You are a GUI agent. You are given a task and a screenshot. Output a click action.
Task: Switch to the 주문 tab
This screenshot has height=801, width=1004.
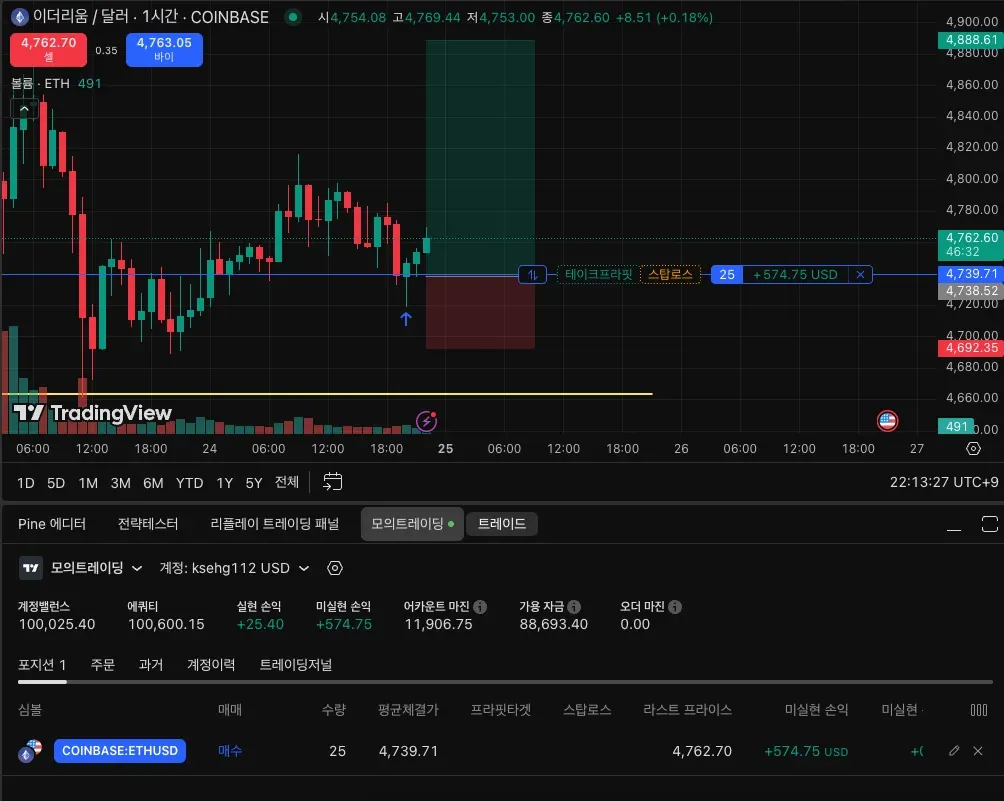103,665
